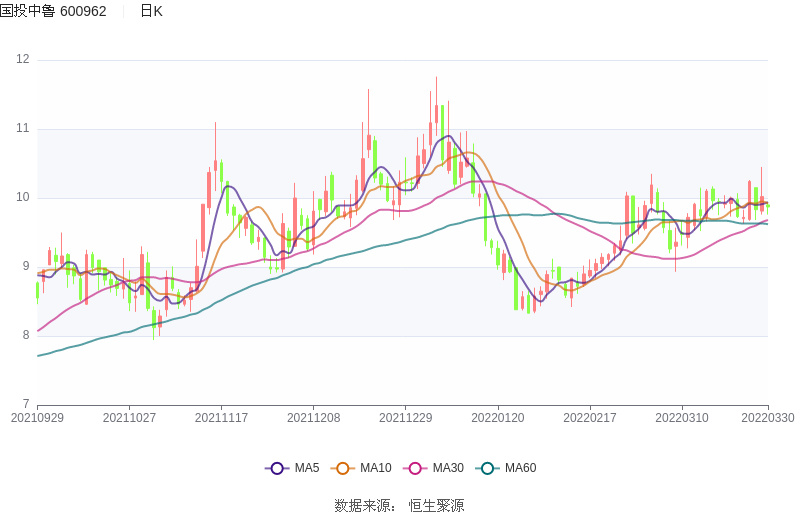Click the 恒生聚源 data source text
The width and height of the screenshot is (800, 517).
point(436,506)
